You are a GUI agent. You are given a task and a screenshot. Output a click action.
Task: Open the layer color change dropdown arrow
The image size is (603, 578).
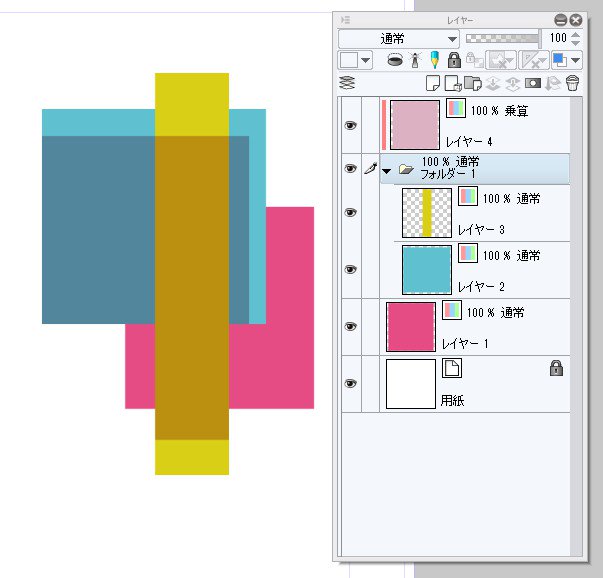click(575, 60)
